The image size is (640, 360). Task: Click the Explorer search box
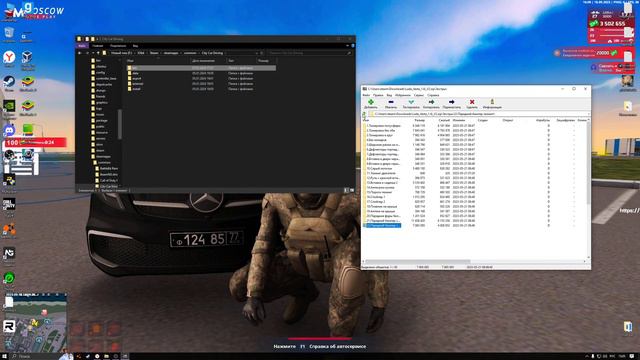309,53
